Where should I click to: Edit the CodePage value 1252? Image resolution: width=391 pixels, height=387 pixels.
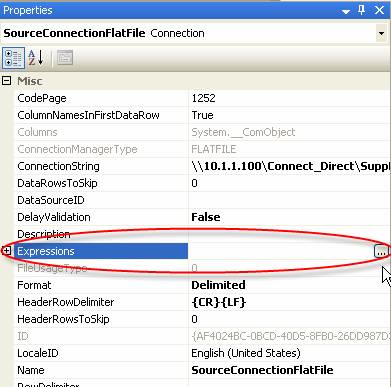[x=204, y=98]
